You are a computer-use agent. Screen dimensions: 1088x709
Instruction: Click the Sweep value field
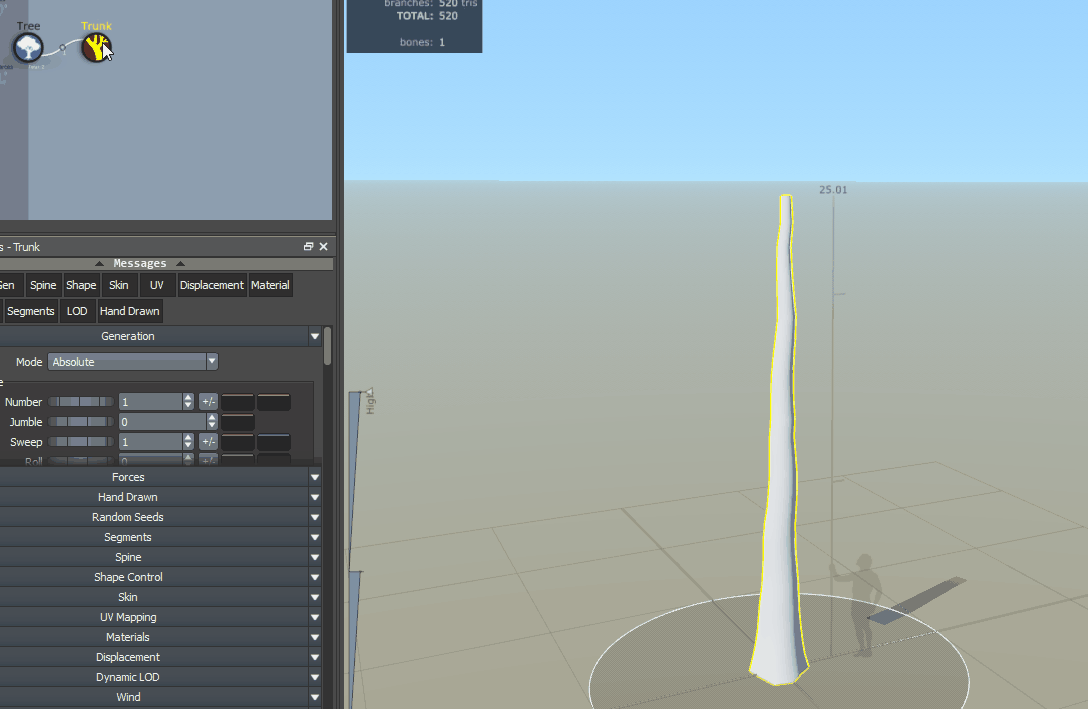point(151,443)
